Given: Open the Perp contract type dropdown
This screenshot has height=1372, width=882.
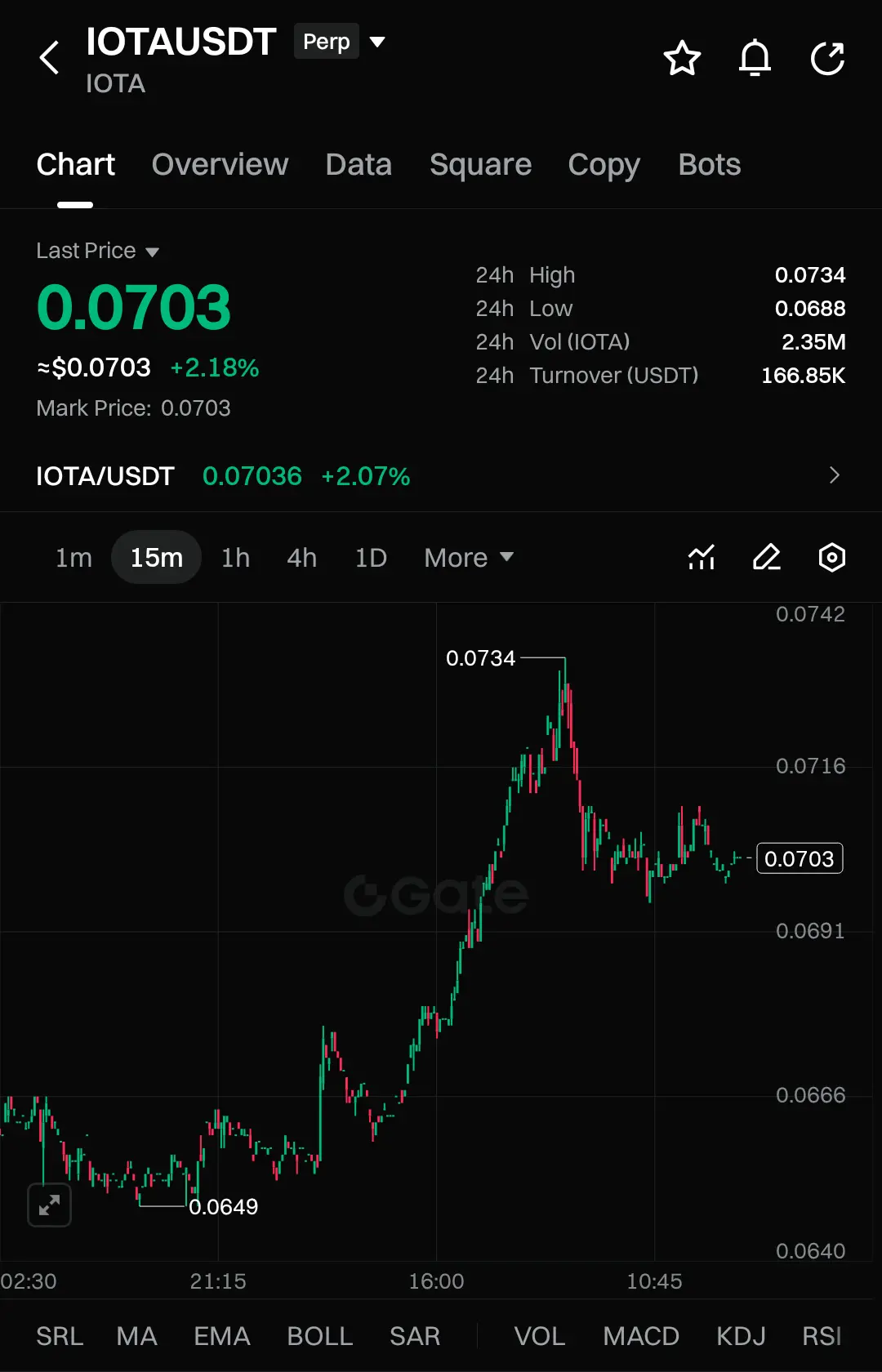Looking at the screenshot, I should click(x=340, y=42).
